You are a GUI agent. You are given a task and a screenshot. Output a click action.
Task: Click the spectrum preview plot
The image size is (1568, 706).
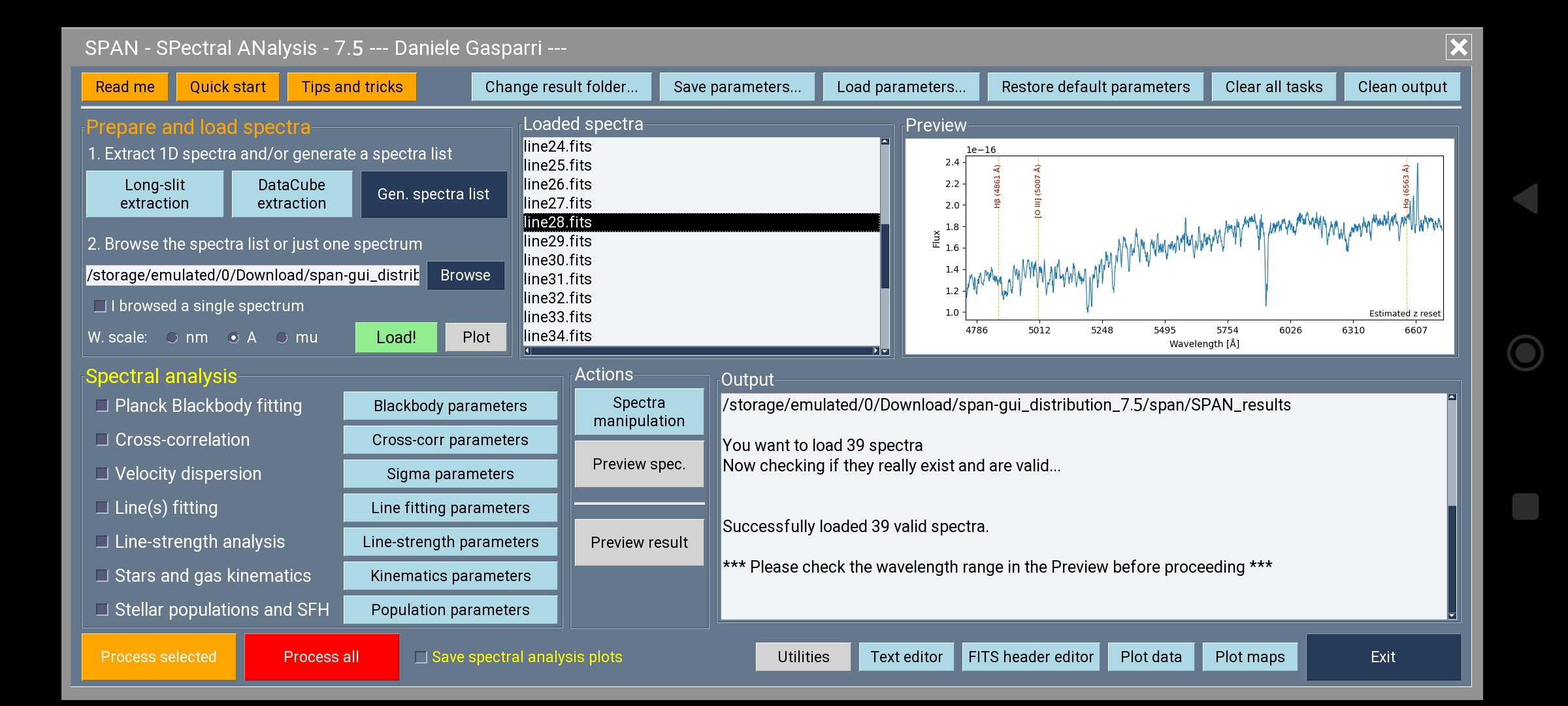1180,246
